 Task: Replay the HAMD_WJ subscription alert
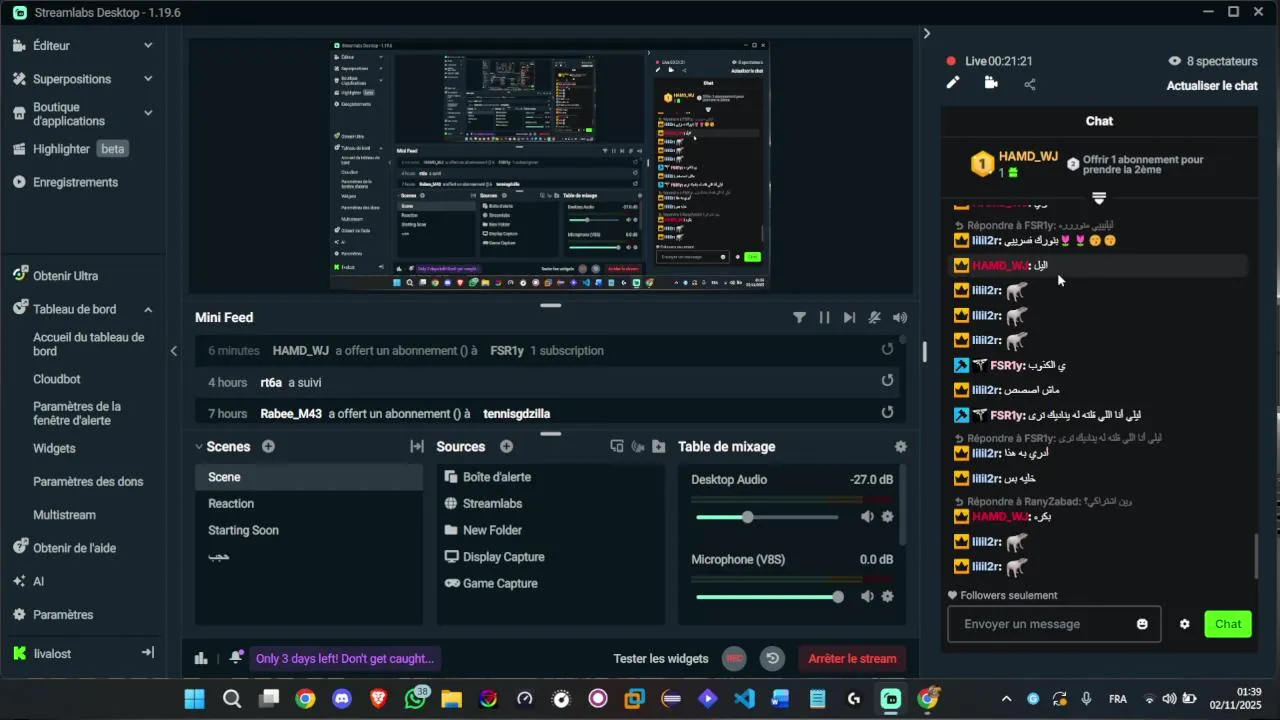(x=887, y=350)
